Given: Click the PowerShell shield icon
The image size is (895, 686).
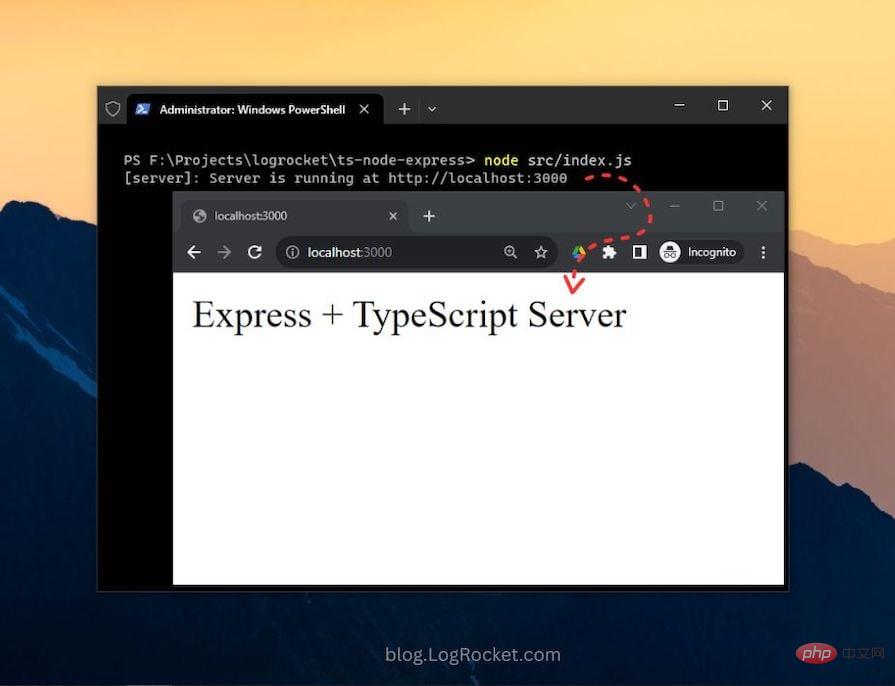Looking at the screenshot, I should point(113,108).
